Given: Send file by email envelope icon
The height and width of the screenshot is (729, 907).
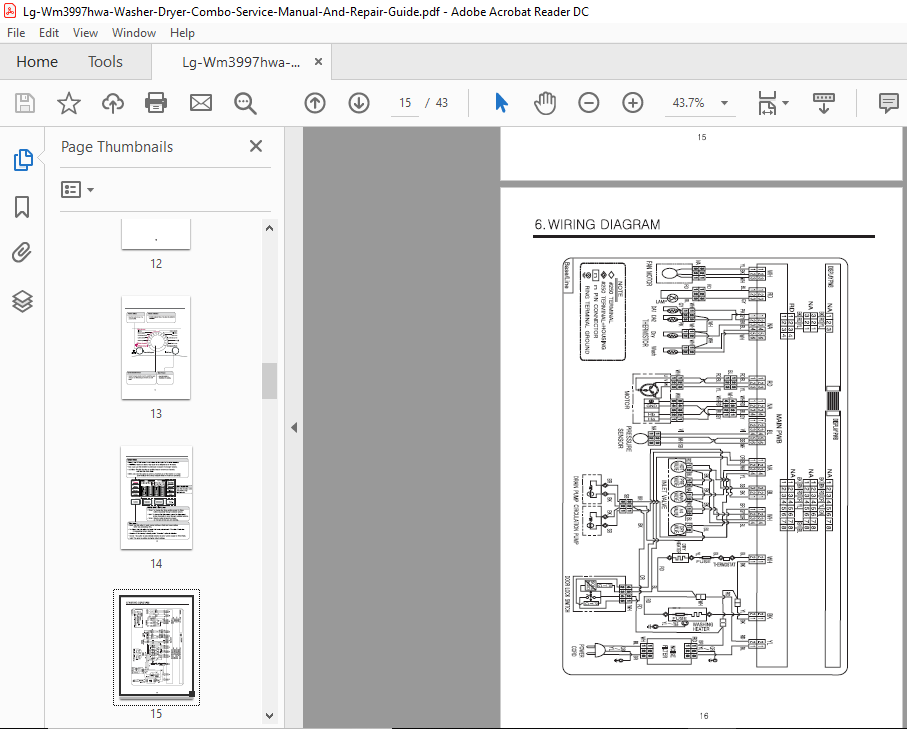Looking at the screenshot, I should point(201,103).
